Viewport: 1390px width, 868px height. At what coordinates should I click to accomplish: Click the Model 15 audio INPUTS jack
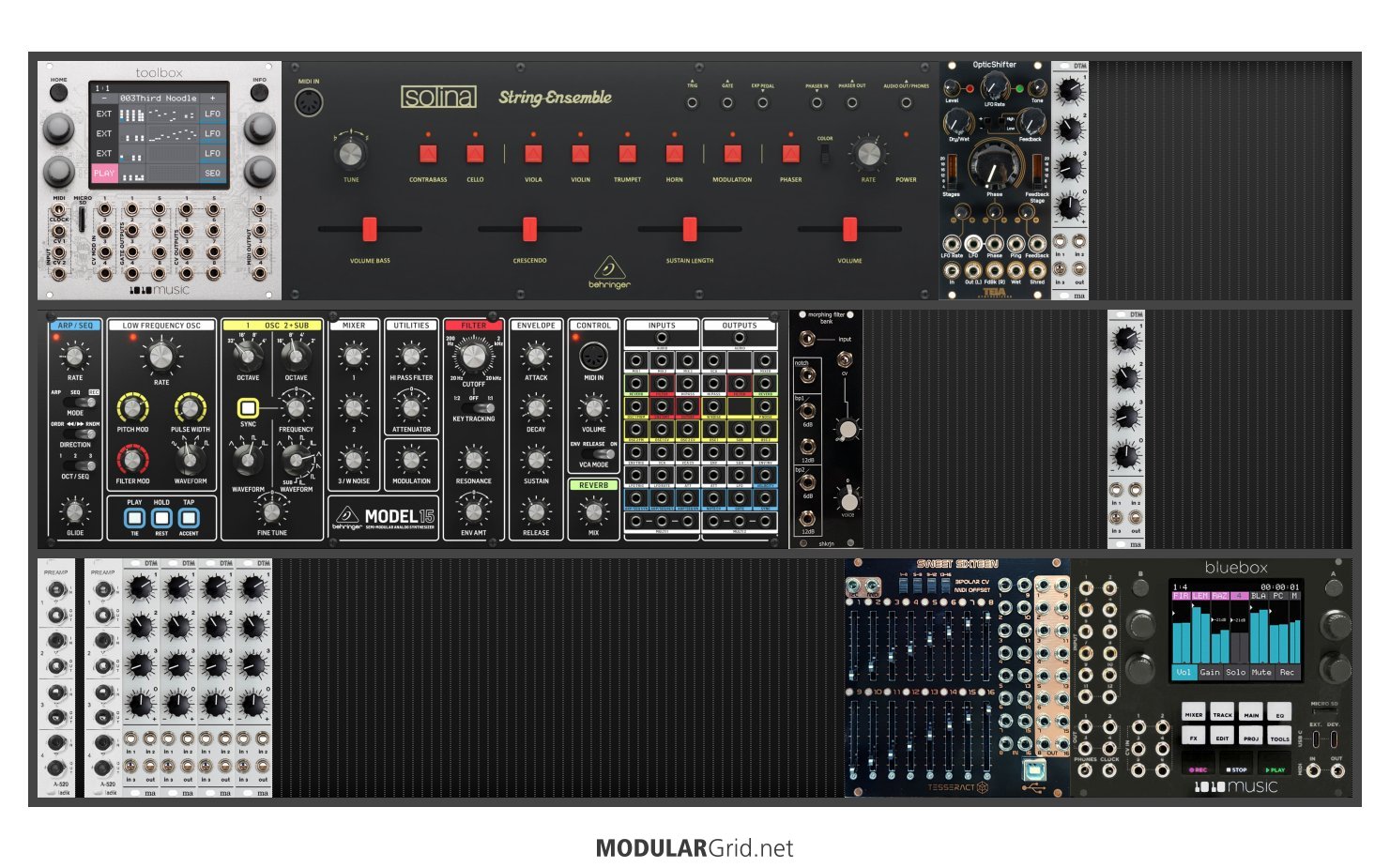tap(662, 337)
